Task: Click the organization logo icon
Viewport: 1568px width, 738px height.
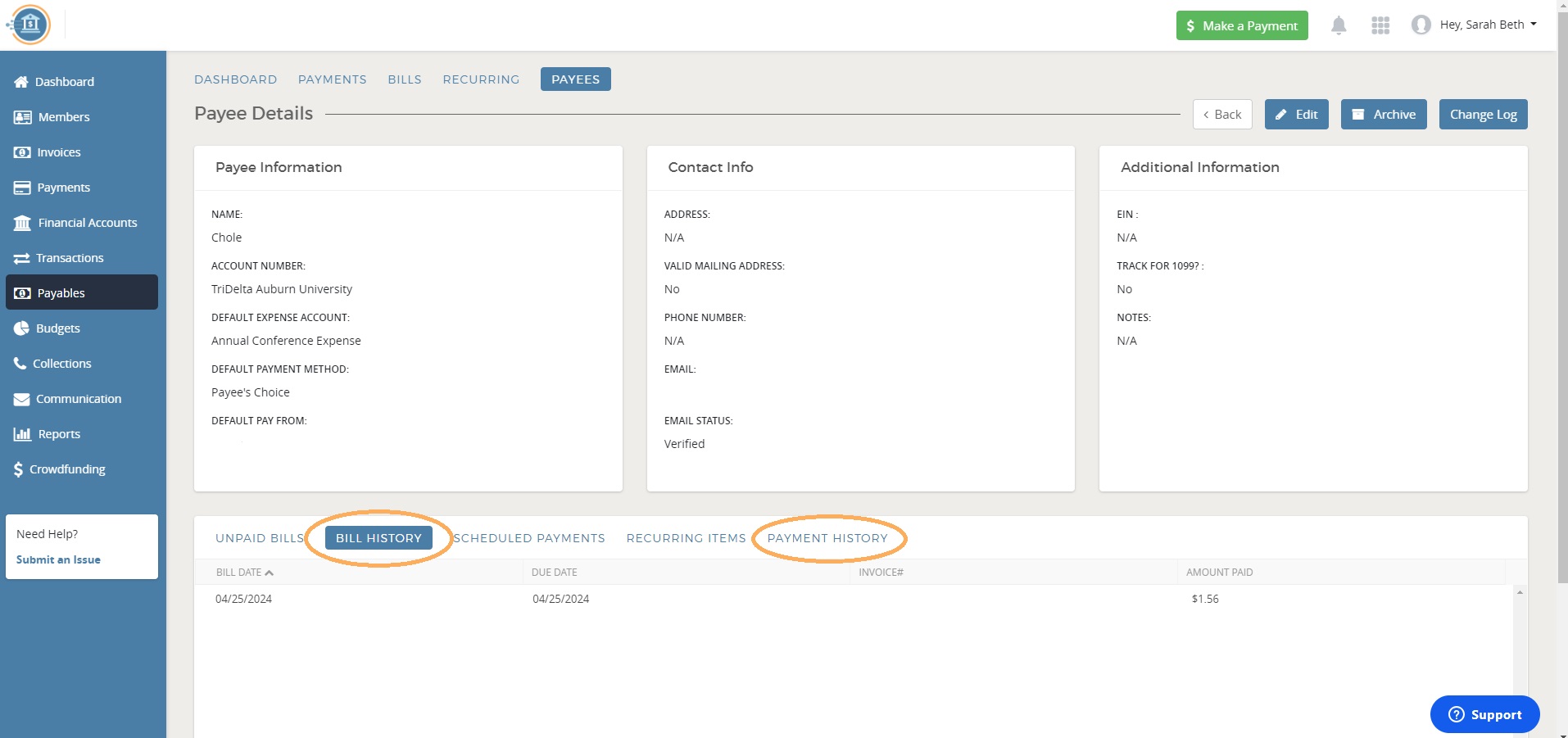Action: [30, 25]
